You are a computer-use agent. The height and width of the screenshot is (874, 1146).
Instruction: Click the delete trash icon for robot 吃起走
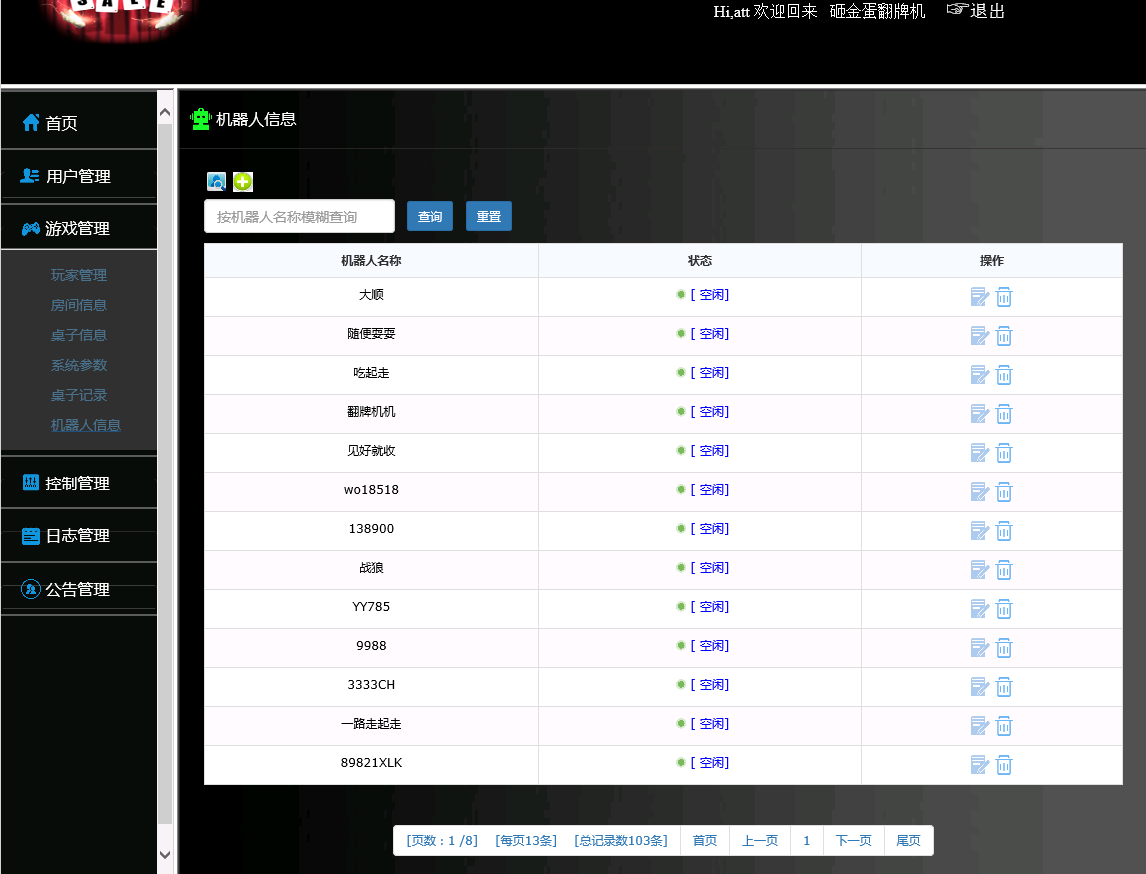pyautogui.click(x=1004, y=374)
